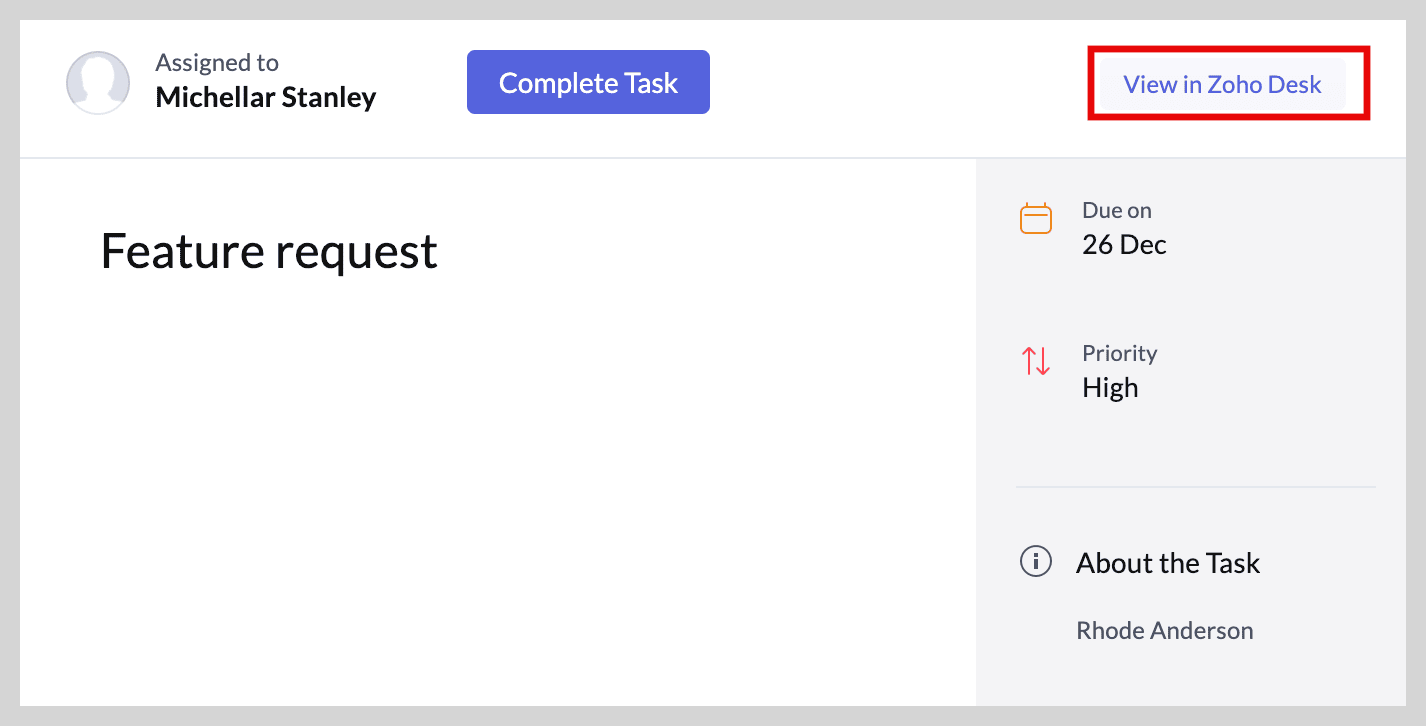This screenshot has height=726, width=1426.
Task: Click the 26 Dec due date value
Action: (x=1124, y=245)
